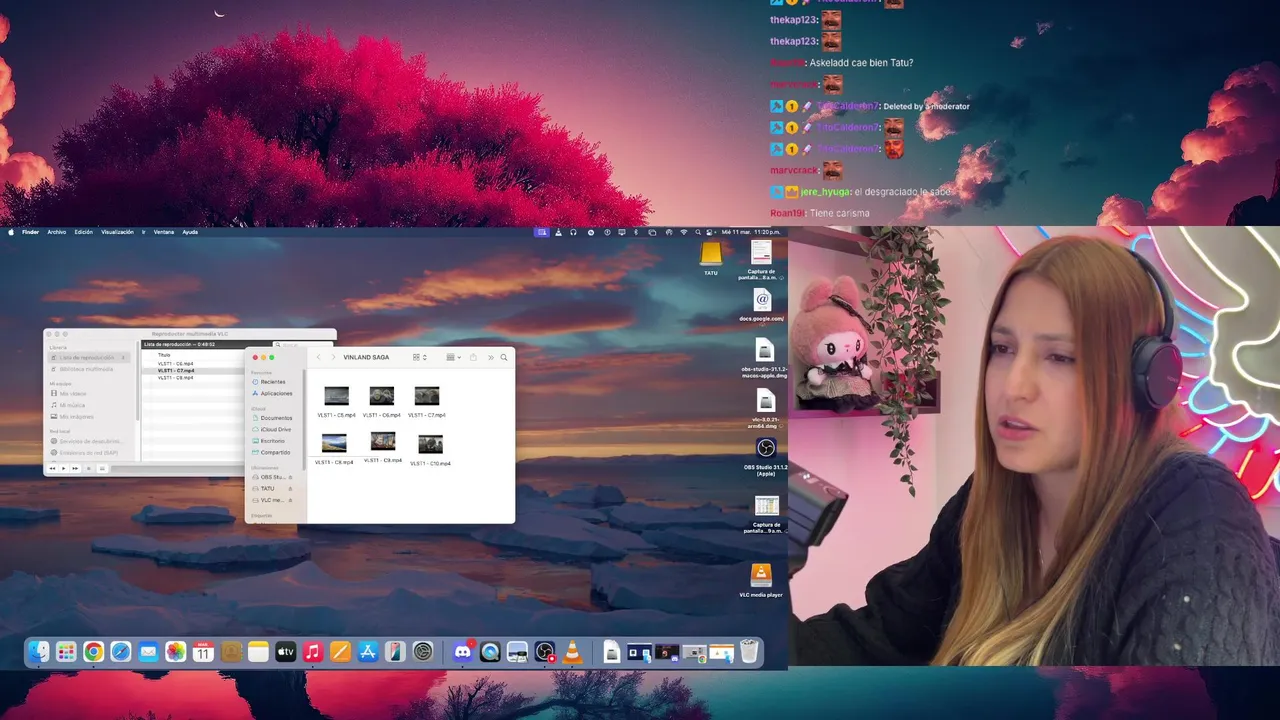The width and height of the screenshot is (1280, 720).
Task: Open VLST1 - C5.mp4 thumbnail in Finder
Action: (x=337, y=396)
